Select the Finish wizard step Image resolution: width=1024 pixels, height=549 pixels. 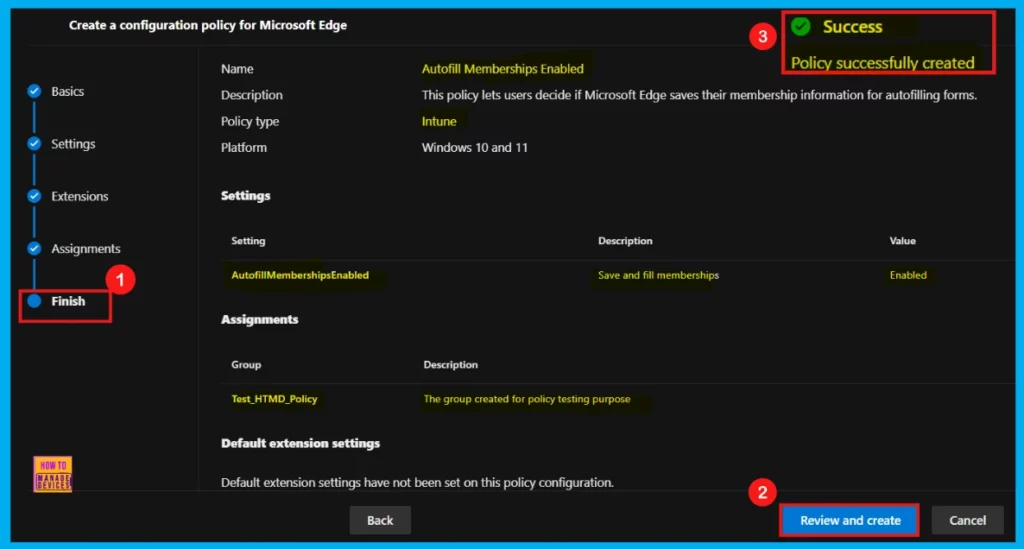[x=68, y=301]
